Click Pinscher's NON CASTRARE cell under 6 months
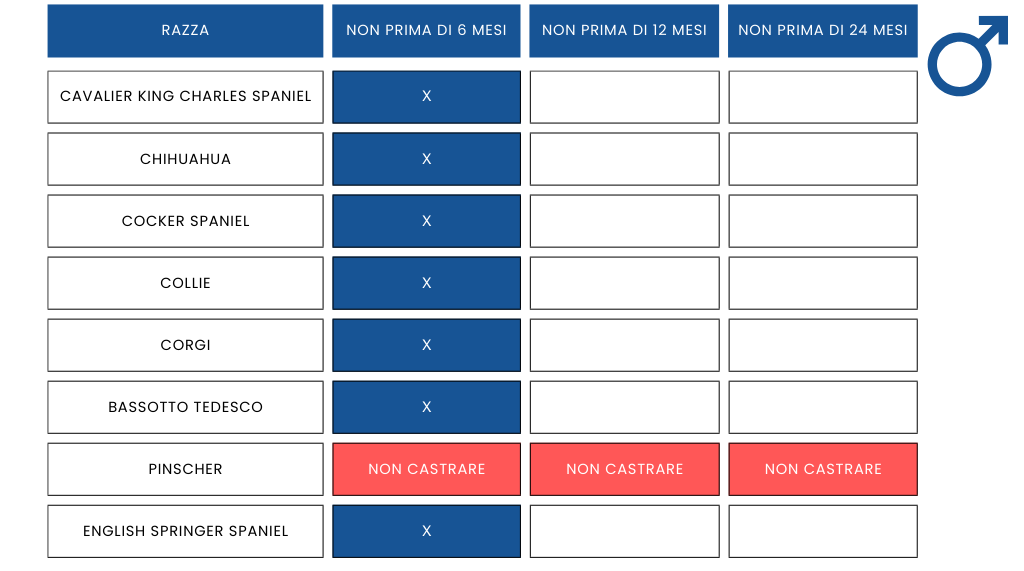 coord(426,469)
